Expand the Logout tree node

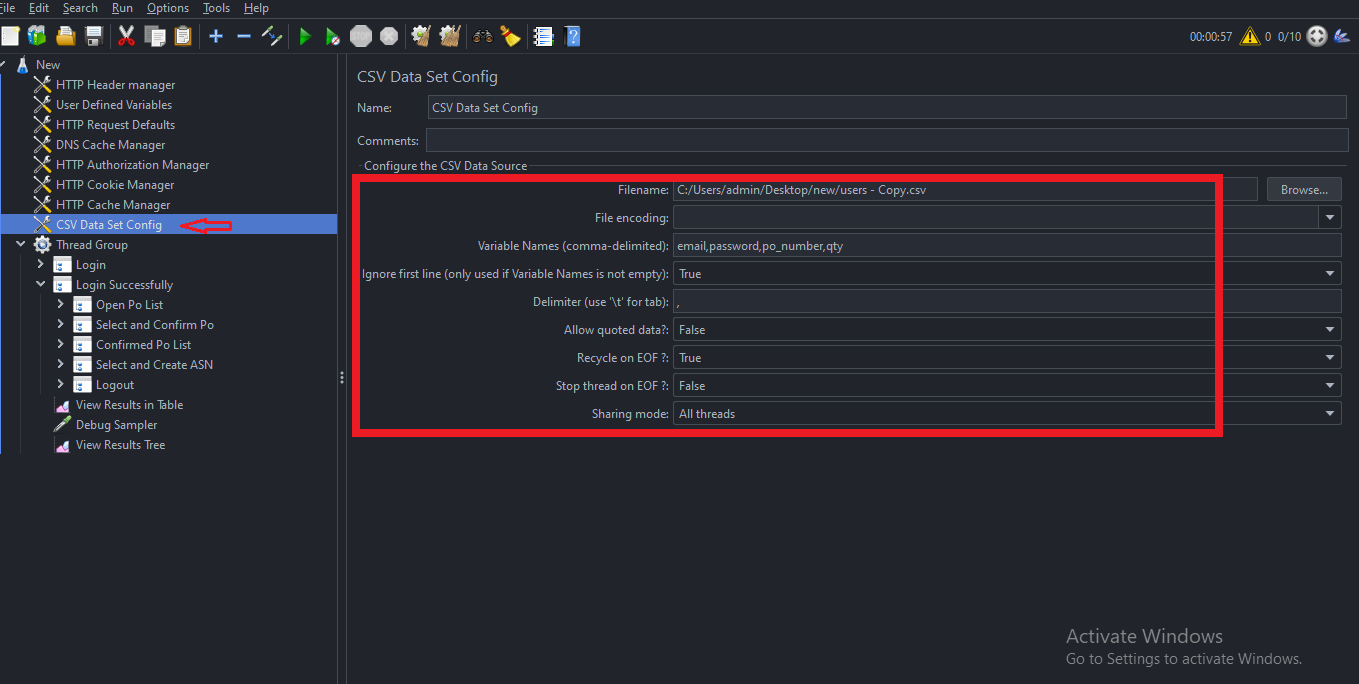tap(61, 384)
